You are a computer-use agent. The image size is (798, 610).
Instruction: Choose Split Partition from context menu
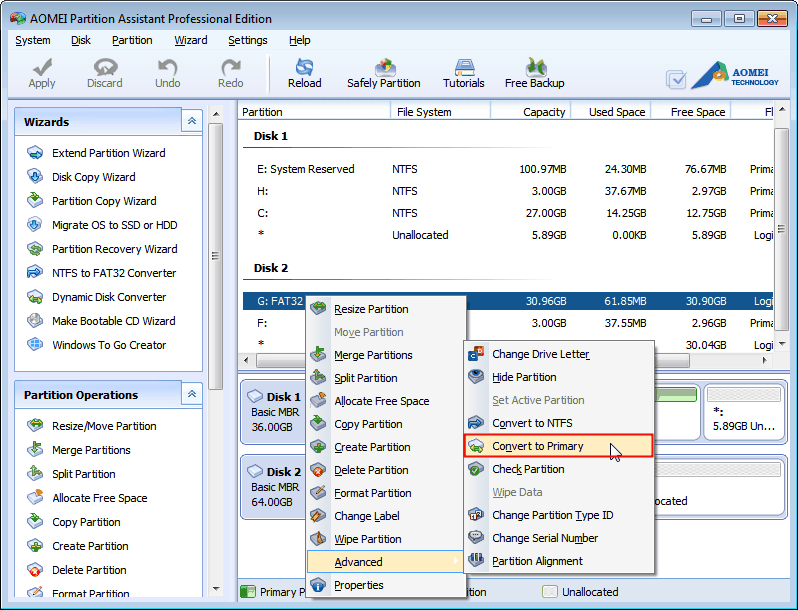coord(385,378)
